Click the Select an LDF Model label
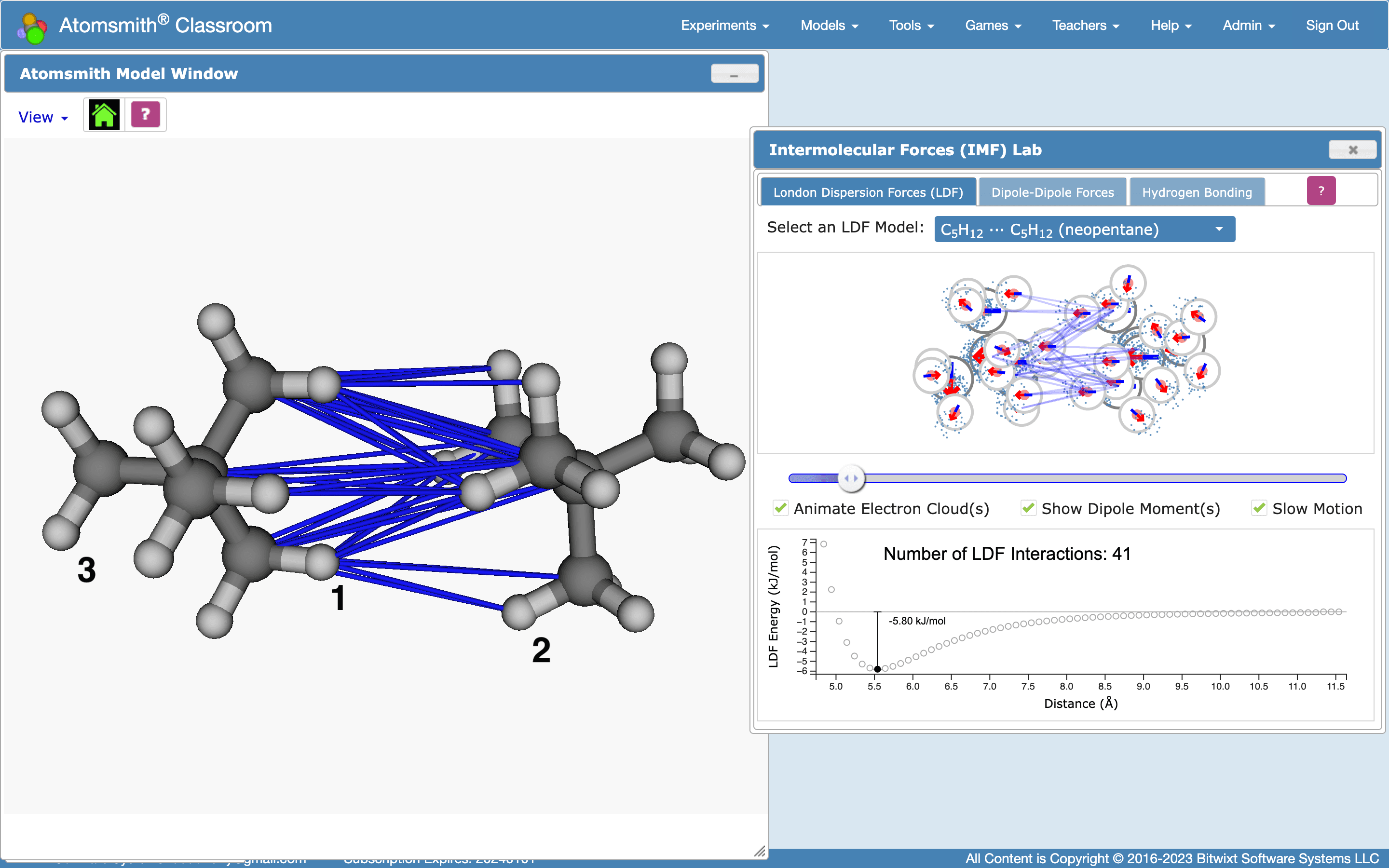 [845, 227]
